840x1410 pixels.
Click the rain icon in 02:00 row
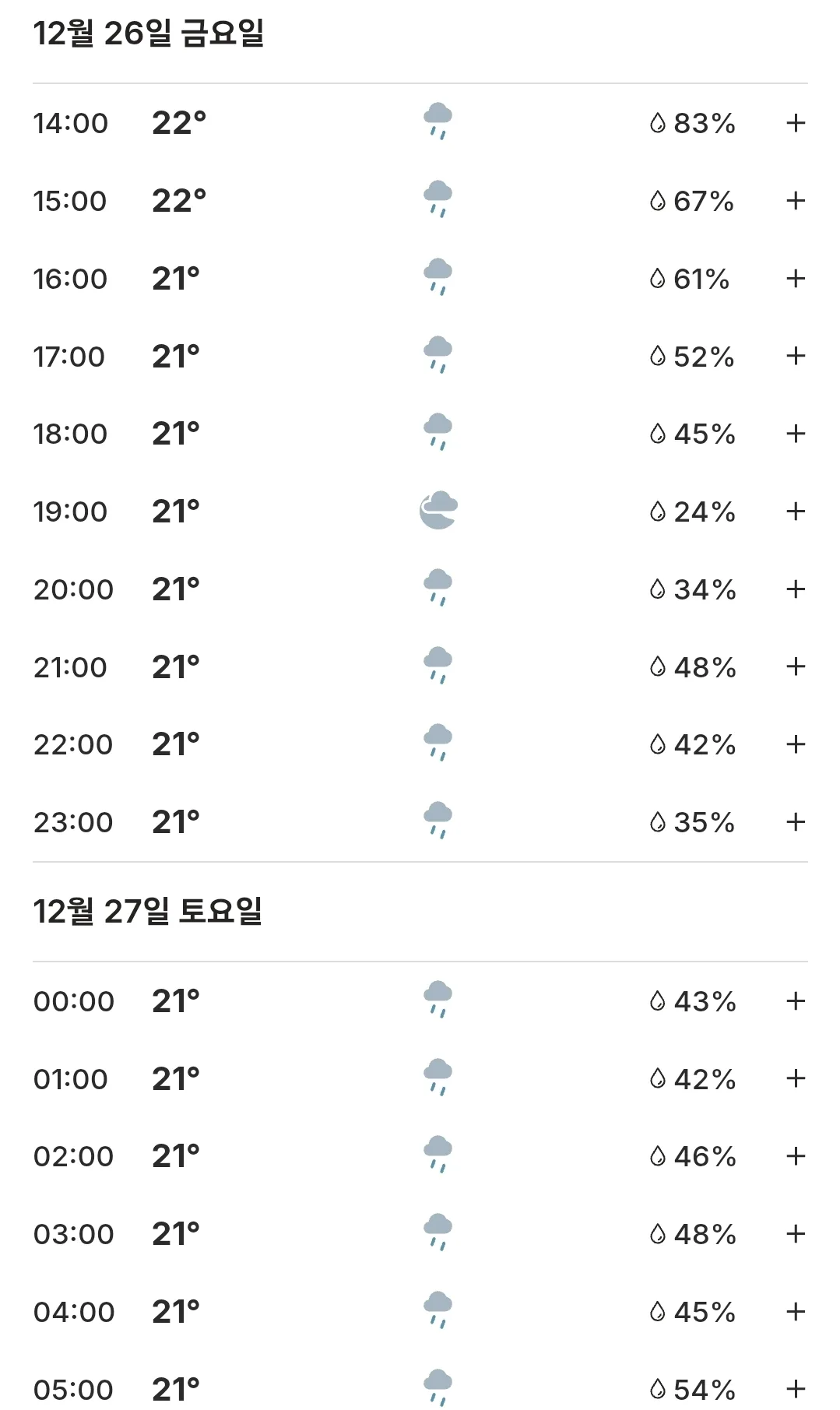pyautogui.click(x=438, y=1155)
